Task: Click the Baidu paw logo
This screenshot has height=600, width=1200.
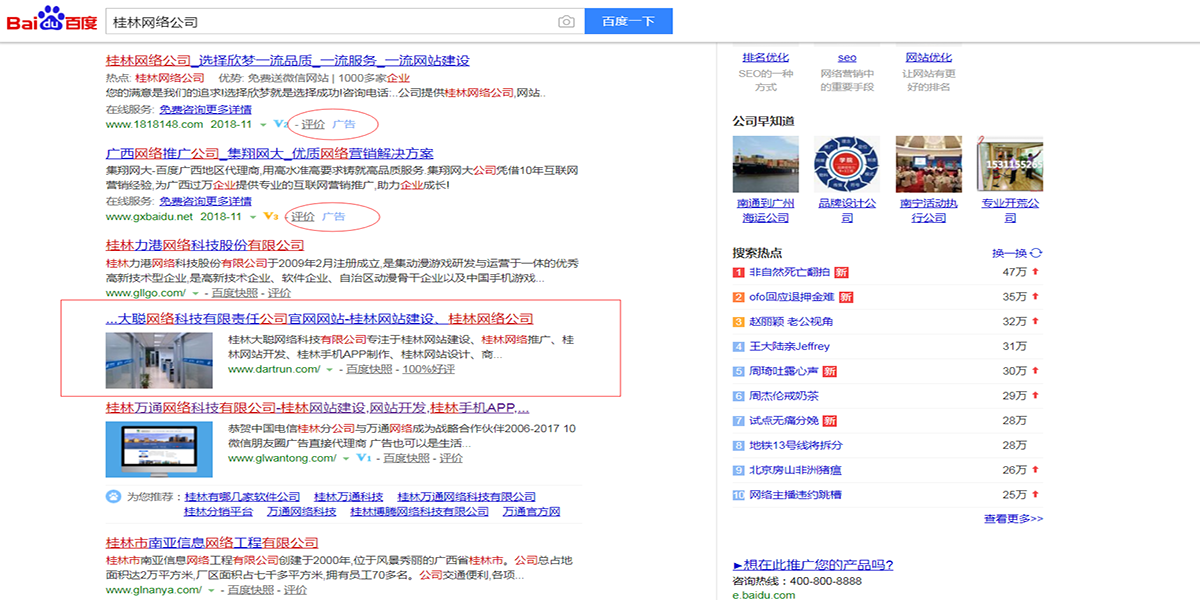Action: (52, 20)
